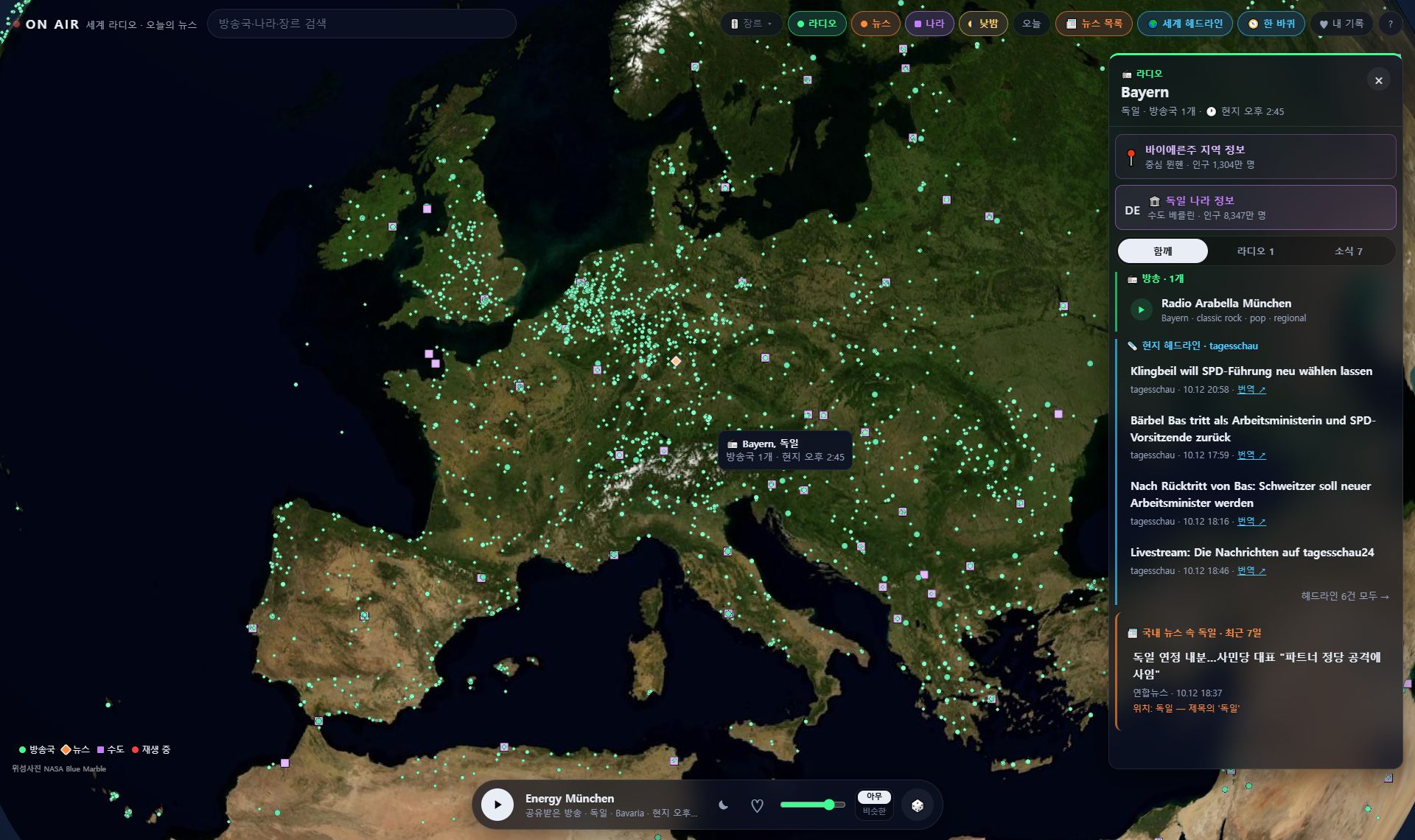Screen dimensions: 1415x840
Task: Start the 한 바퀴 tour
Action: (1271, 24)
